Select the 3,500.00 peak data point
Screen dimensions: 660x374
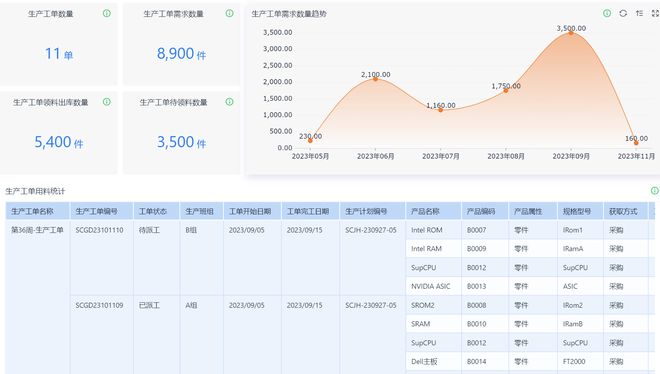[x=571, y=32]
